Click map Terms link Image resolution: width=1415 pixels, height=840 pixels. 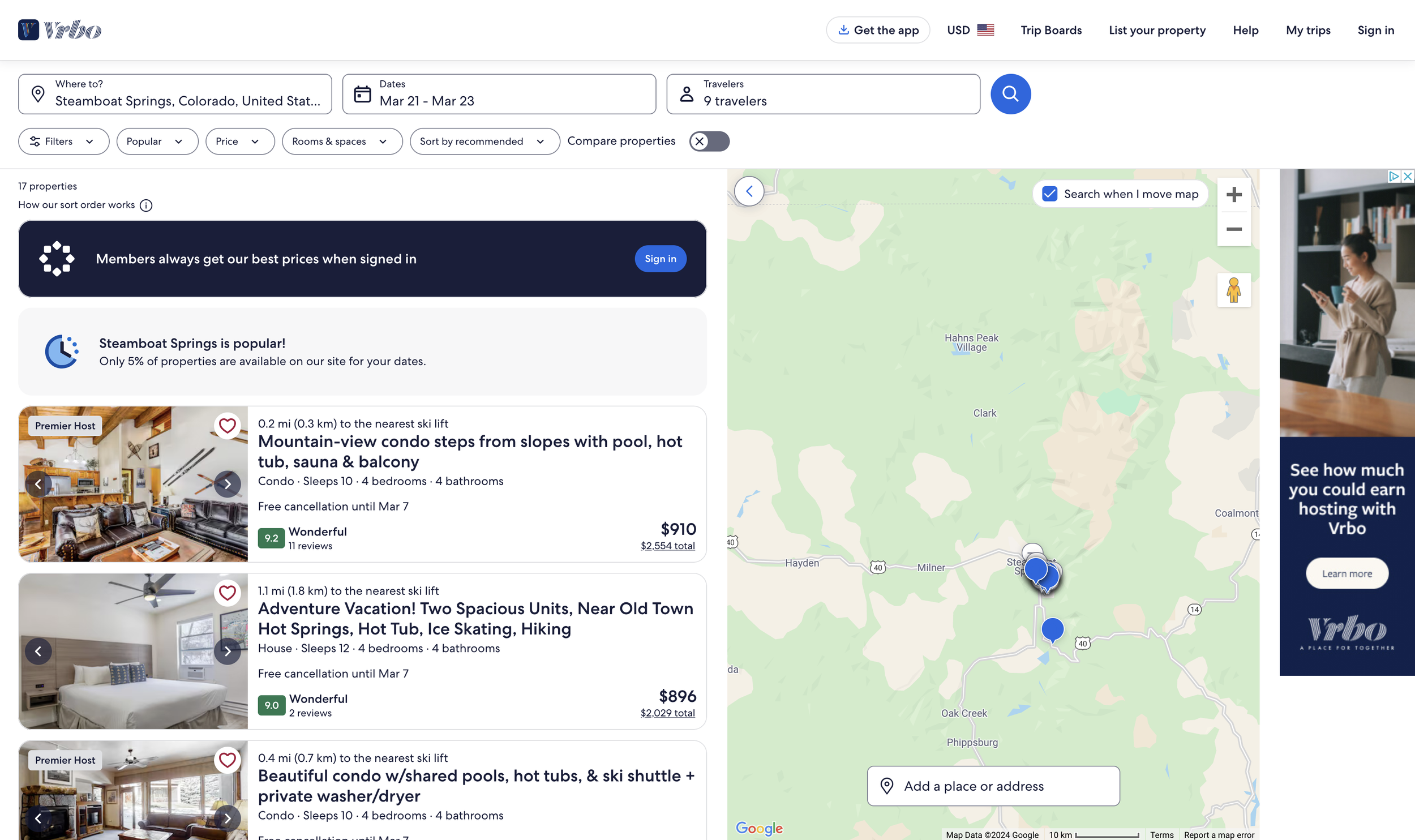click(1162, 835)
